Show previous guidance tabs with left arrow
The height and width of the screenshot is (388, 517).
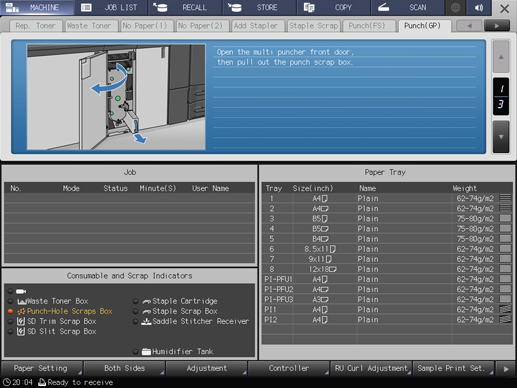tap(469, 26)
